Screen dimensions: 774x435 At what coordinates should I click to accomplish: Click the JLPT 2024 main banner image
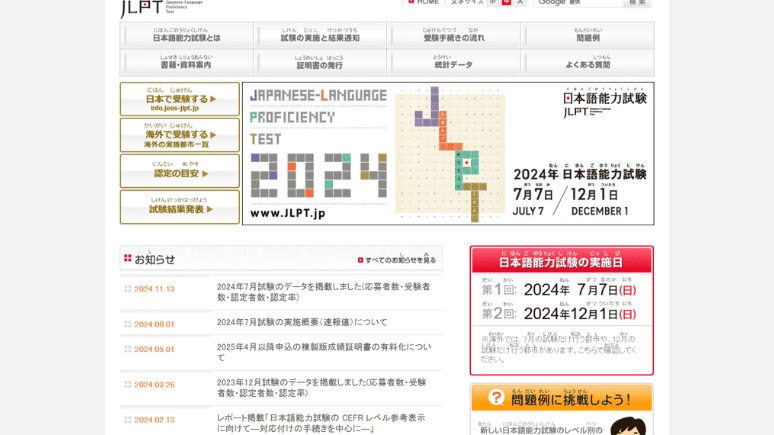coord(448,154)
